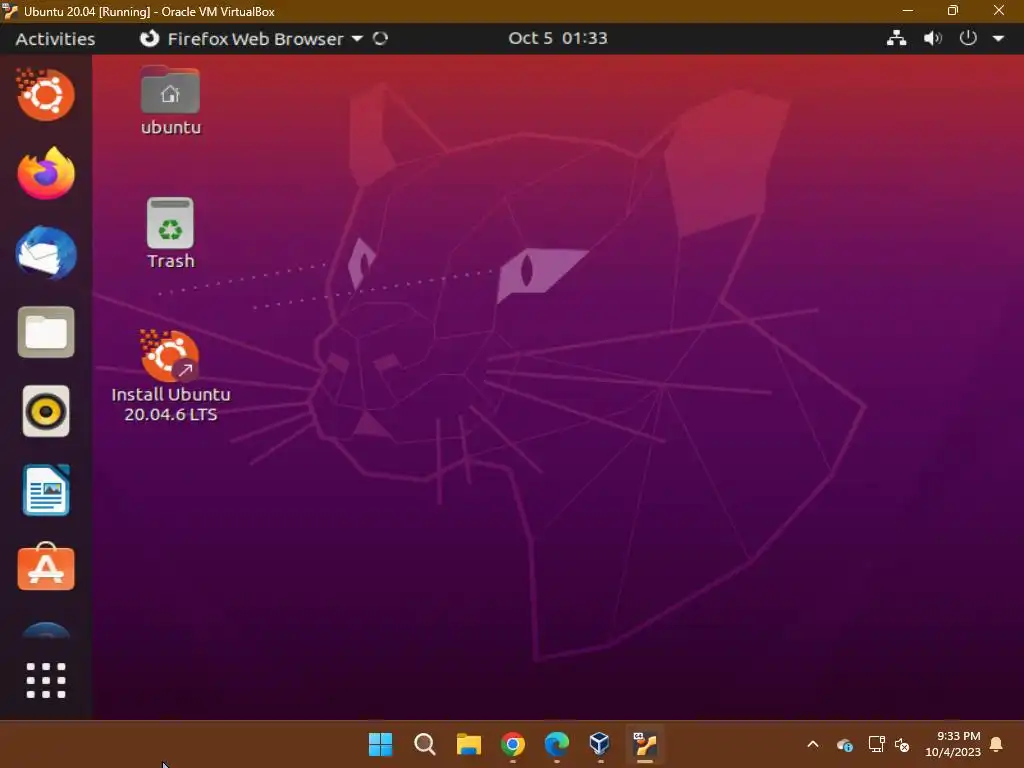This screenshot has height=768, width=1024.
Task: Open the Firefox Web Browser app menu
Action: click(x=251, y=39)
